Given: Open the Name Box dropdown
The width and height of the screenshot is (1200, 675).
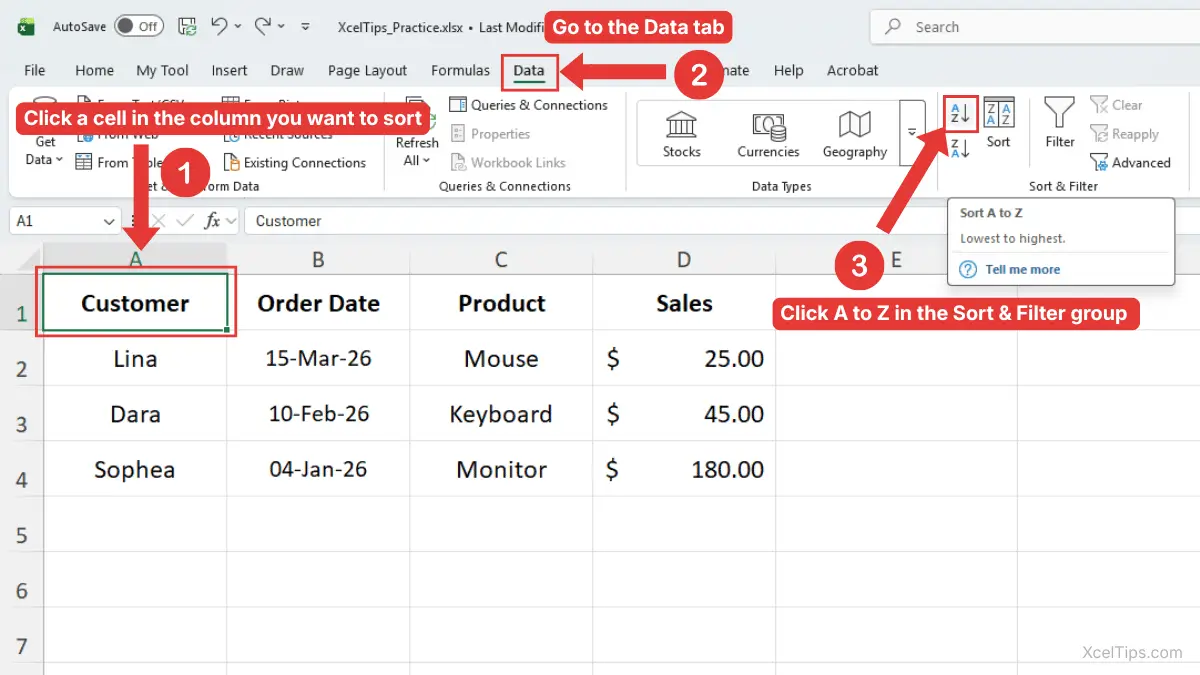Looking at the screenshot, I should coord(109,221).
